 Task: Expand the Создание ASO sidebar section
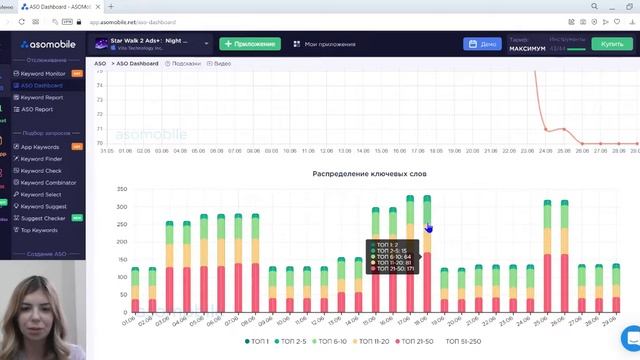(46, 254)
